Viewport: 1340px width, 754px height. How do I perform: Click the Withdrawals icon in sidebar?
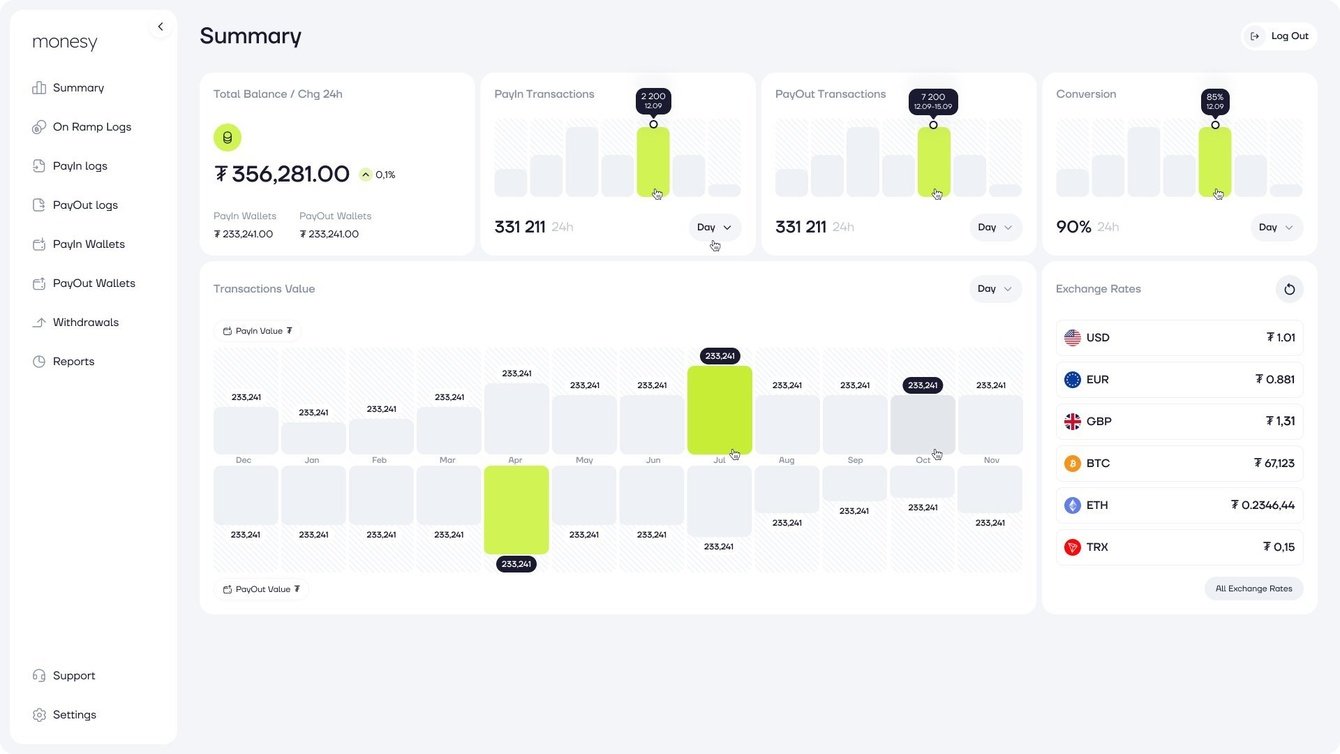[39, 323]
